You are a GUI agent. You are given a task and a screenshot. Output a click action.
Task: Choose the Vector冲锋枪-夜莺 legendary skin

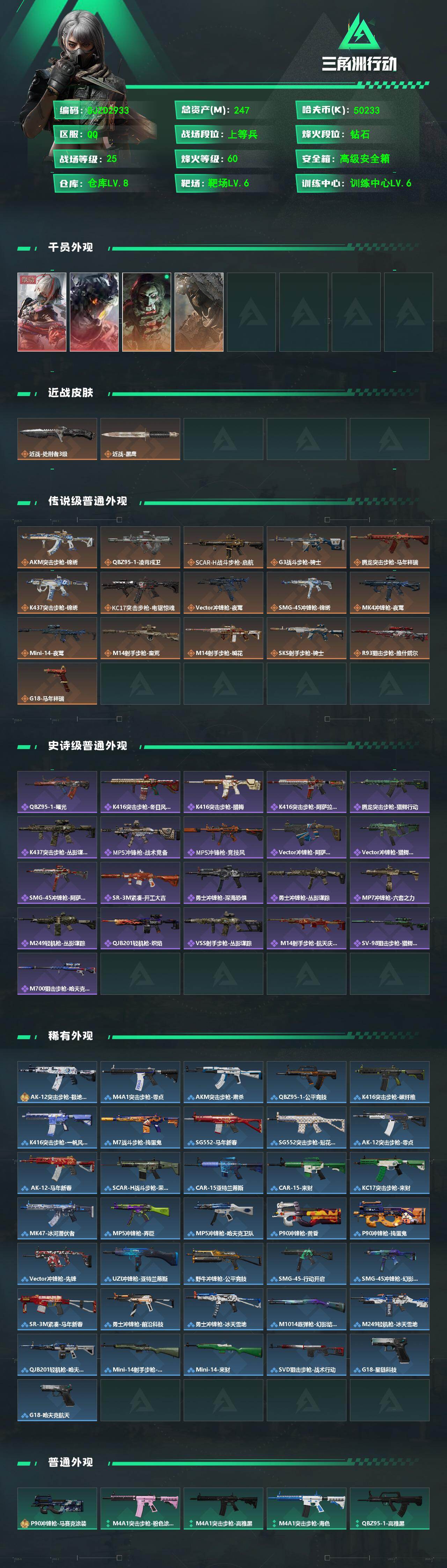223,593
